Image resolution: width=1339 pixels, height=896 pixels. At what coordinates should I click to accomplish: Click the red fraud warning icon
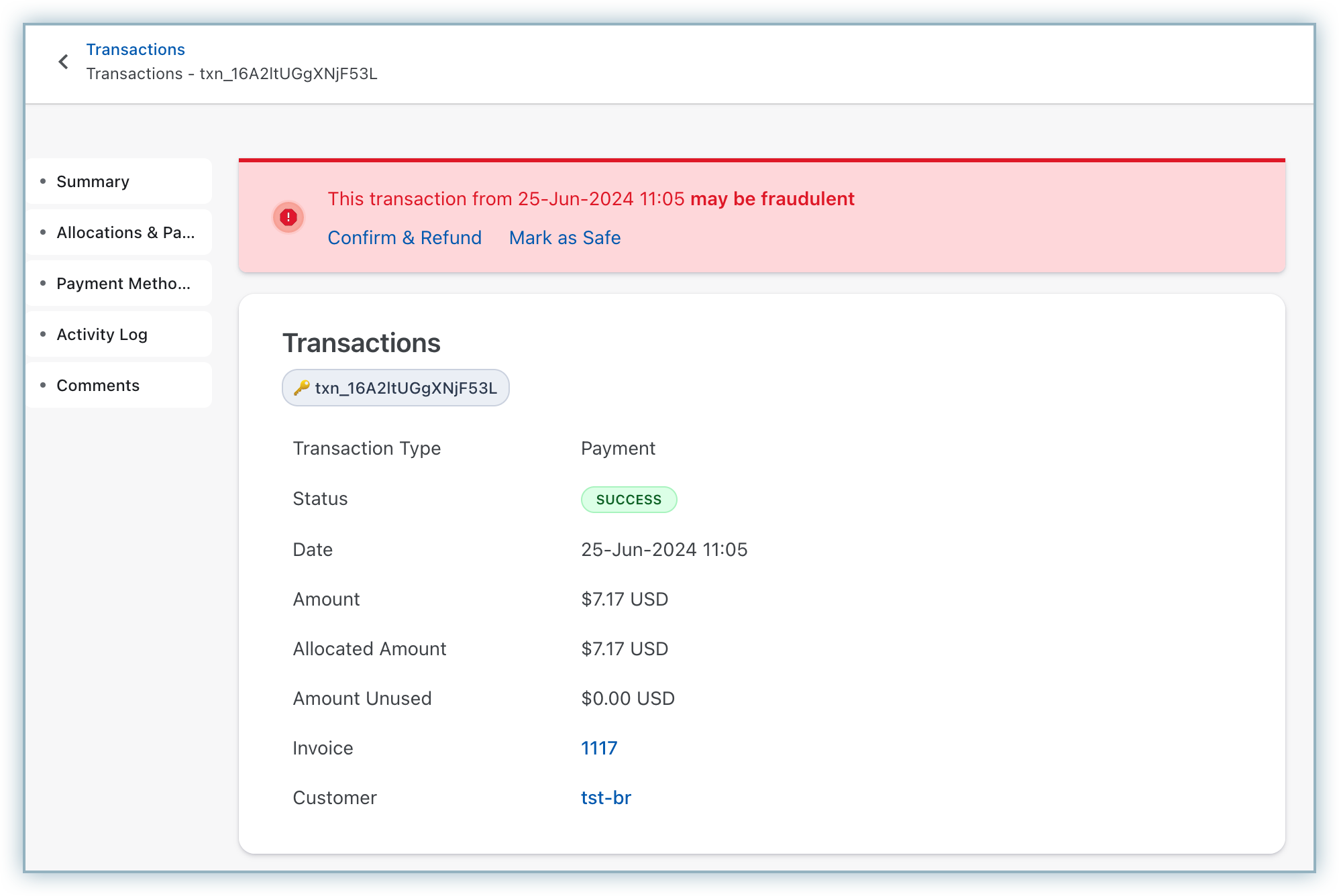coord(288,217)
